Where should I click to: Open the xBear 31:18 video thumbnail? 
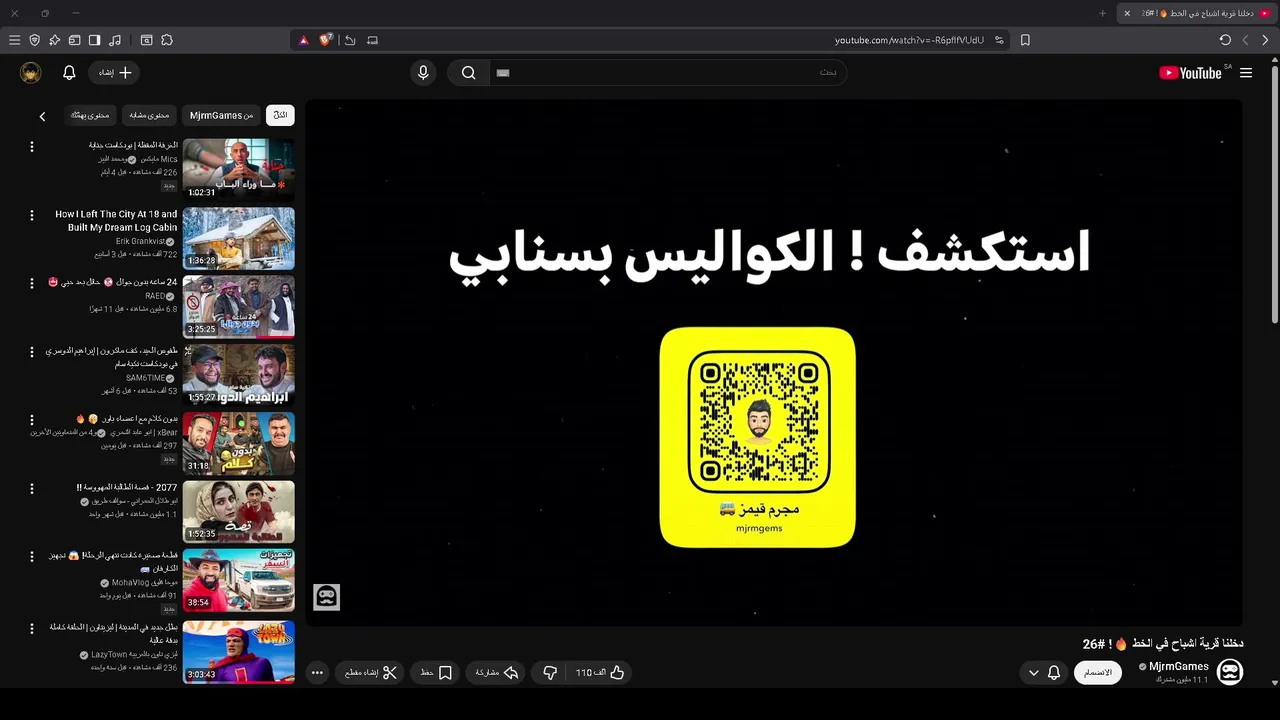pos(239,443)
